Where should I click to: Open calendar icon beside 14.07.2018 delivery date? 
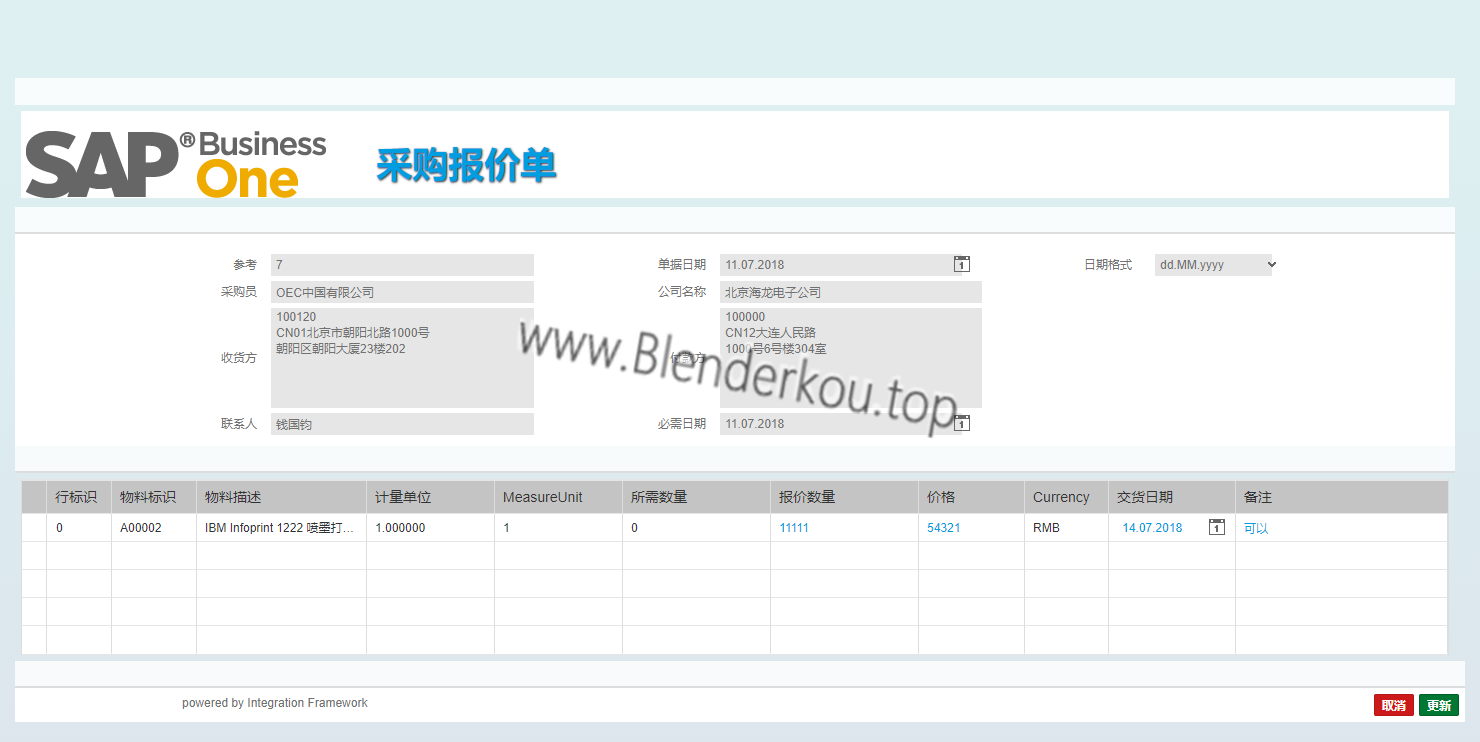pyautogui.click(x=1216, y=527)
